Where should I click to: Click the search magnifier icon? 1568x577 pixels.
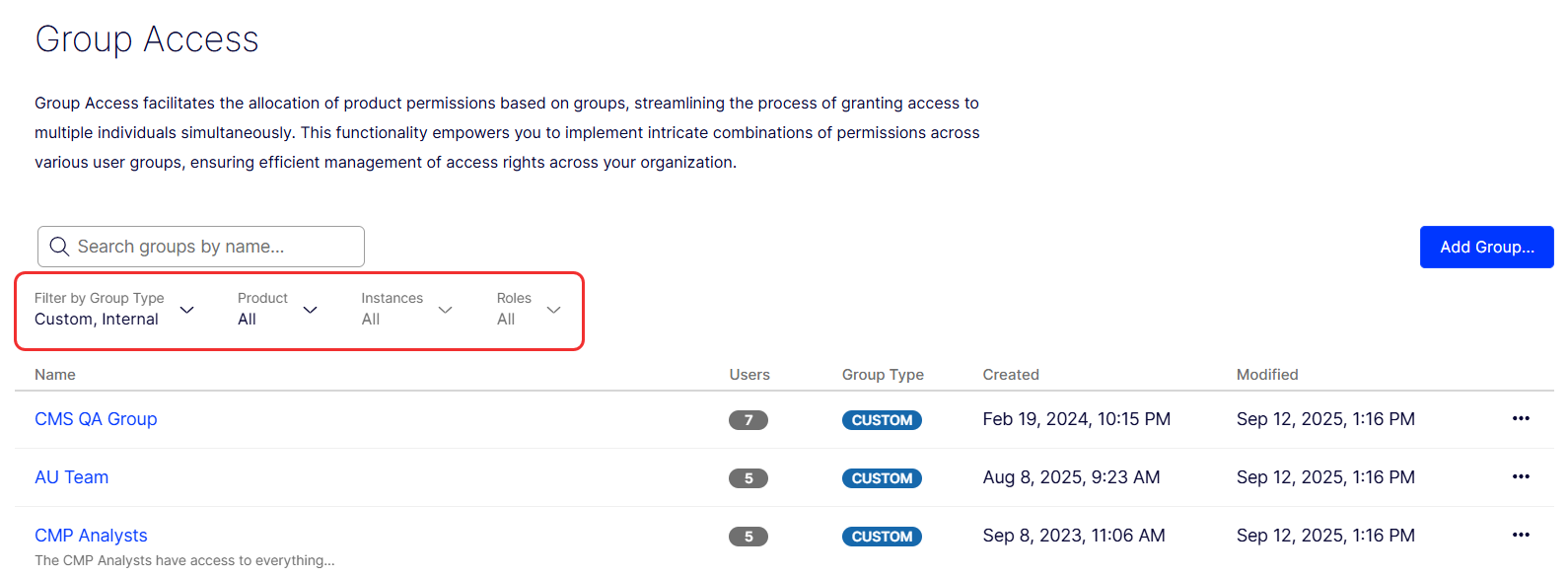59,247
